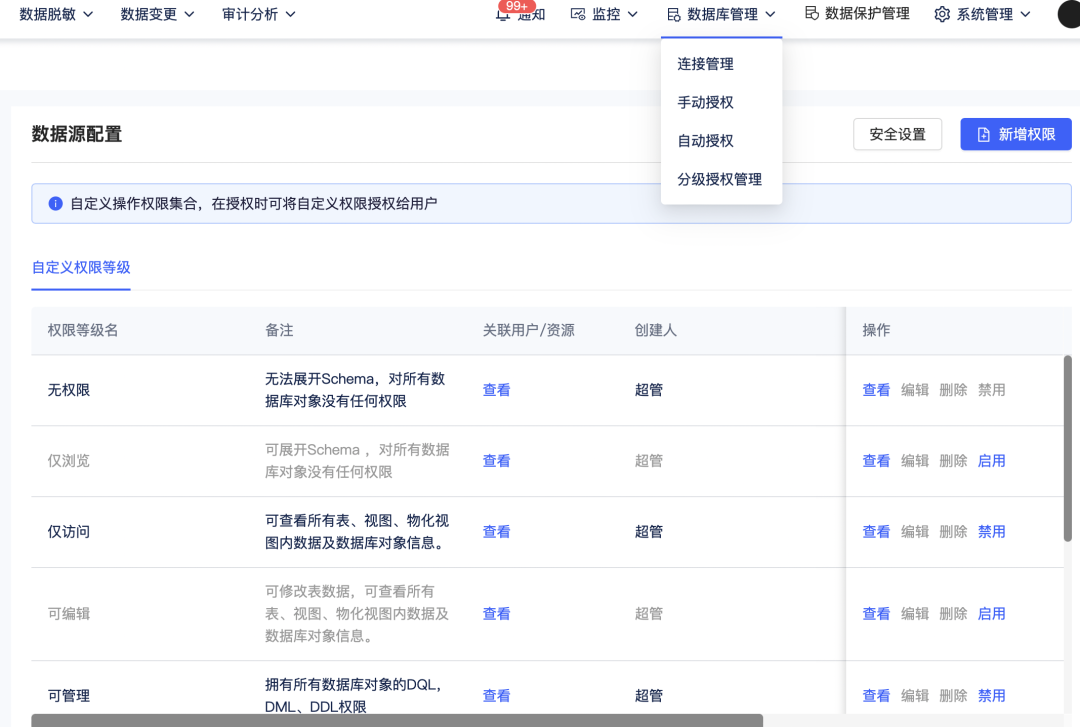Disable the 无权限 permission level
This screenshot has height=727, width=1080.
point(991,390)
